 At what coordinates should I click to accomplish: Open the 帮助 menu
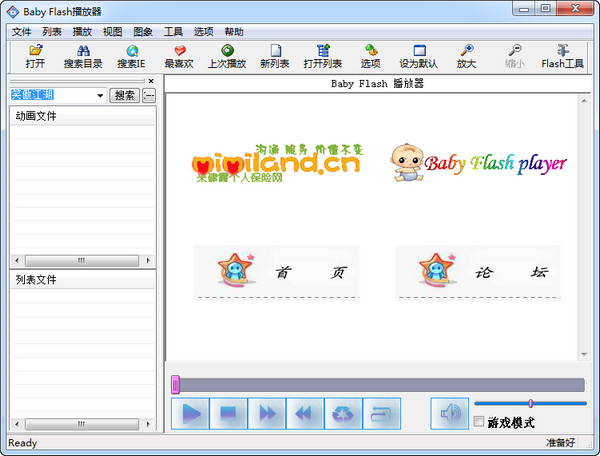click(x=234, y=32)
